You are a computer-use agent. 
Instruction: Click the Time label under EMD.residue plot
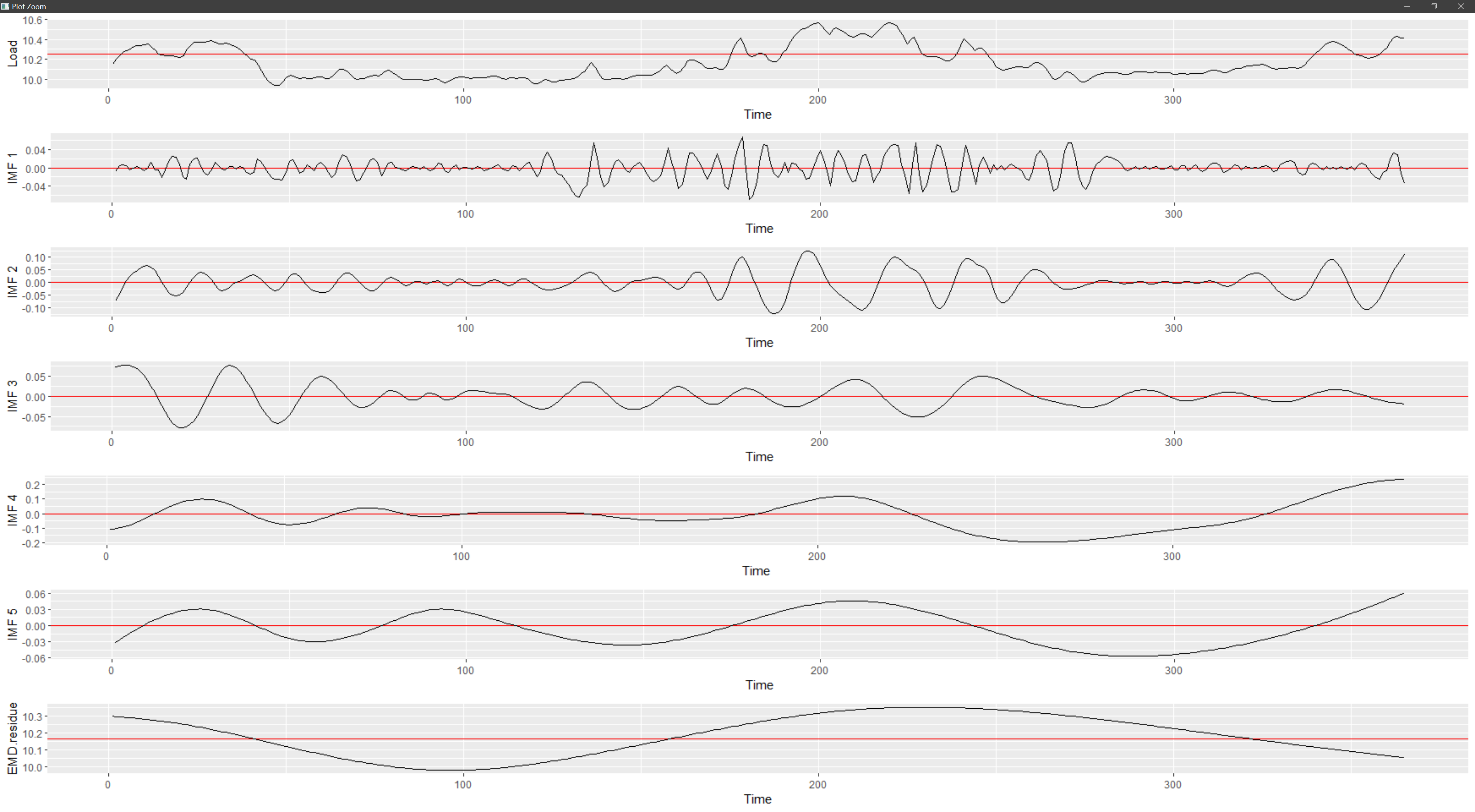tap(757, 799)
